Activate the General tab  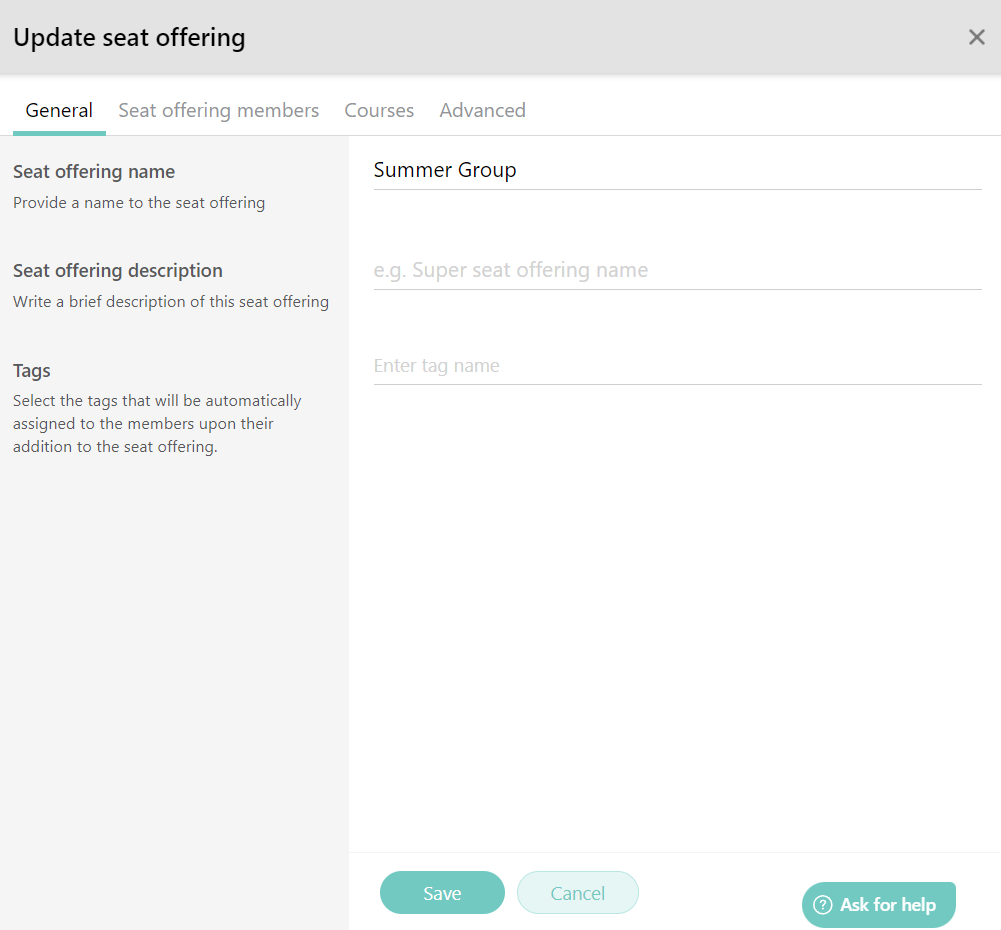[x=59, y=110]
